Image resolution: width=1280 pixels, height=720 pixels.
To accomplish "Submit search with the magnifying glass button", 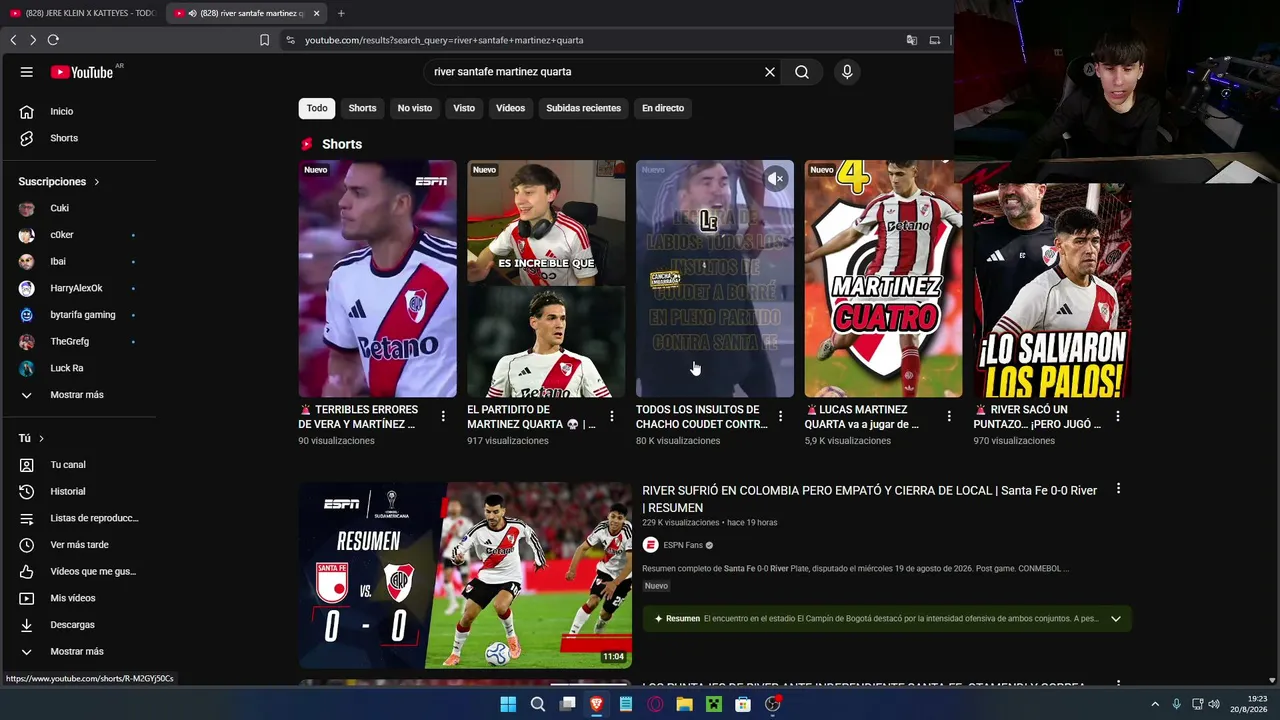I will pos(802,72).
